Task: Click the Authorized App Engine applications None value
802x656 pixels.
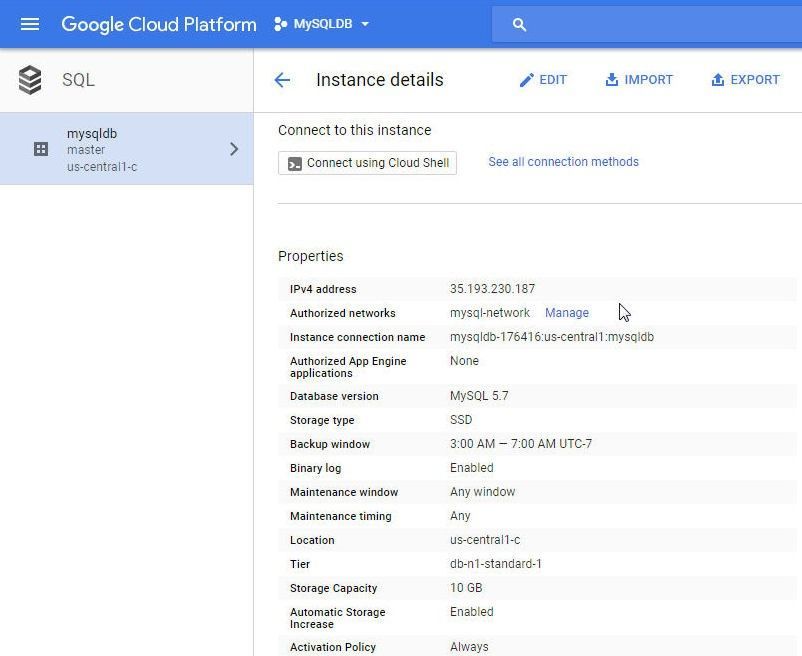Action: (x=464, y=361)
